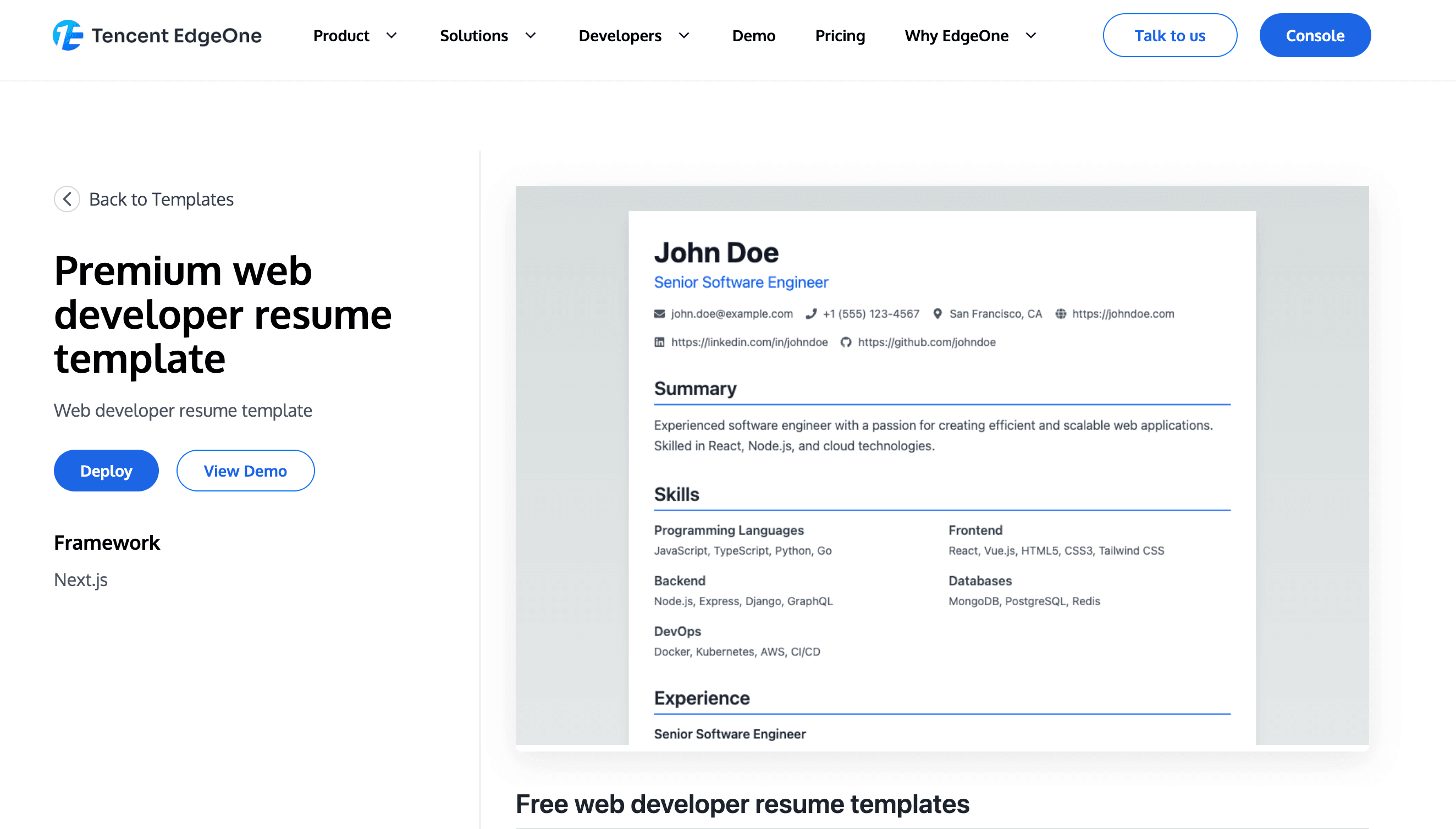Click the phone icon beside +1 (555) 123-4567
This screenshot has height=829, width=1456.
(811, 314)
